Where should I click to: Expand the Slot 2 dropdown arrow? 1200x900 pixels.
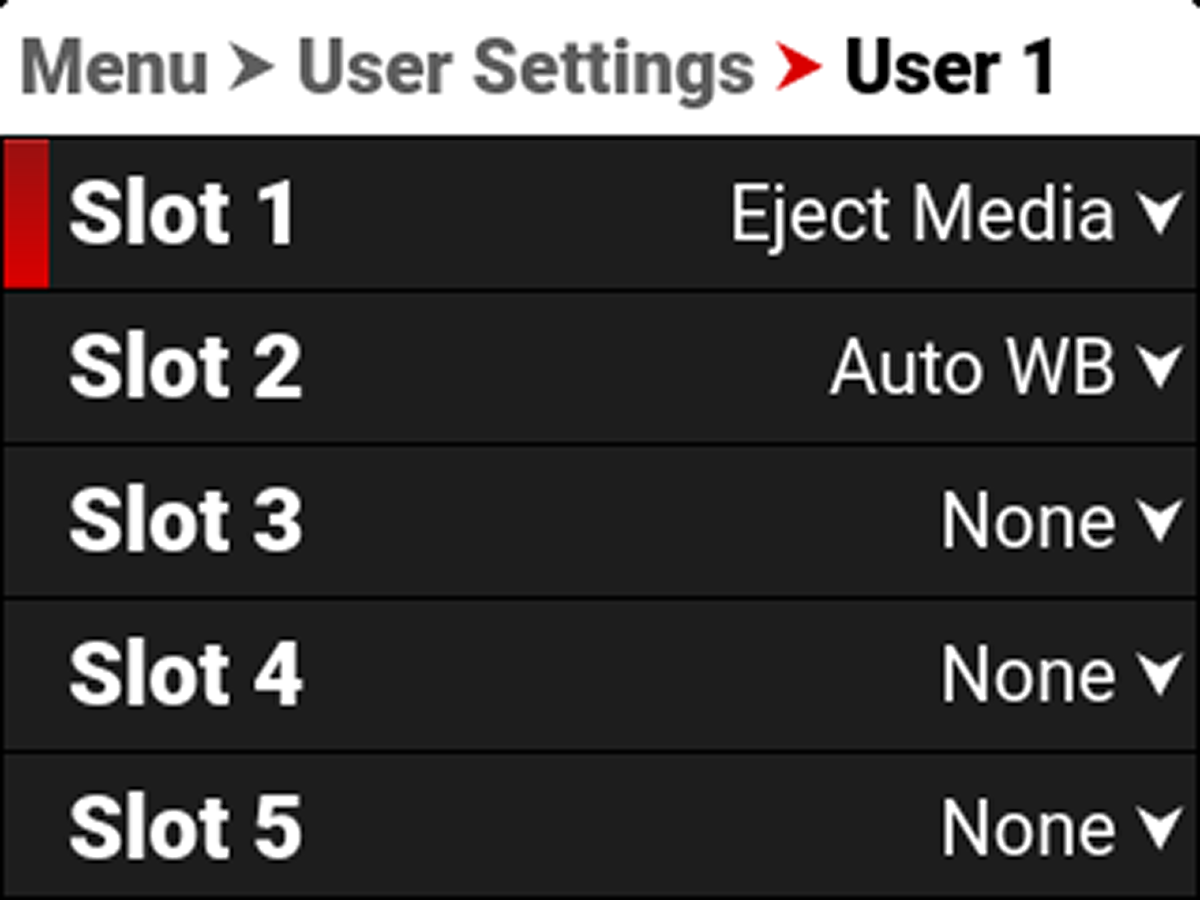click(1161, 367)
